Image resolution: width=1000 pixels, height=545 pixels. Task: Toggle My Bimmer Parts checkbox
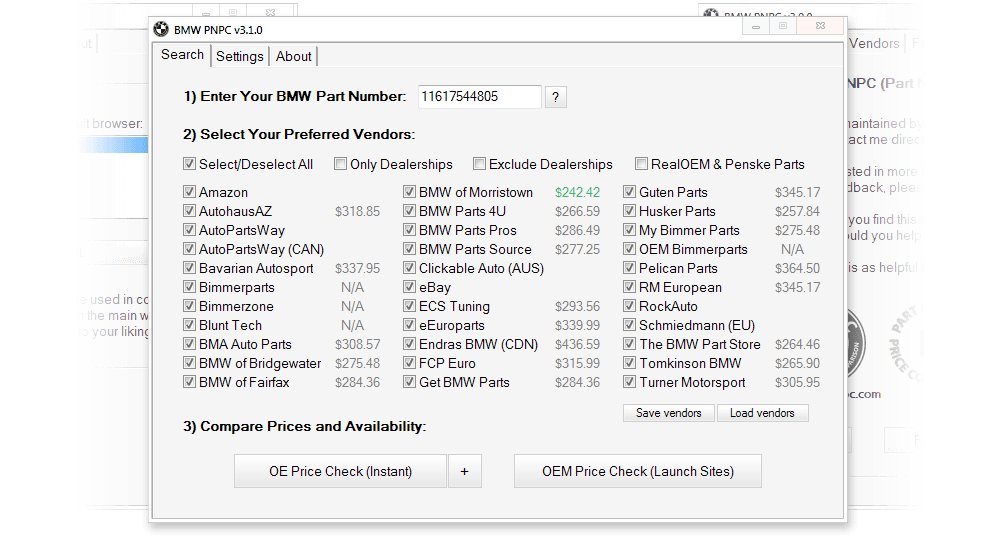[629, 229]
